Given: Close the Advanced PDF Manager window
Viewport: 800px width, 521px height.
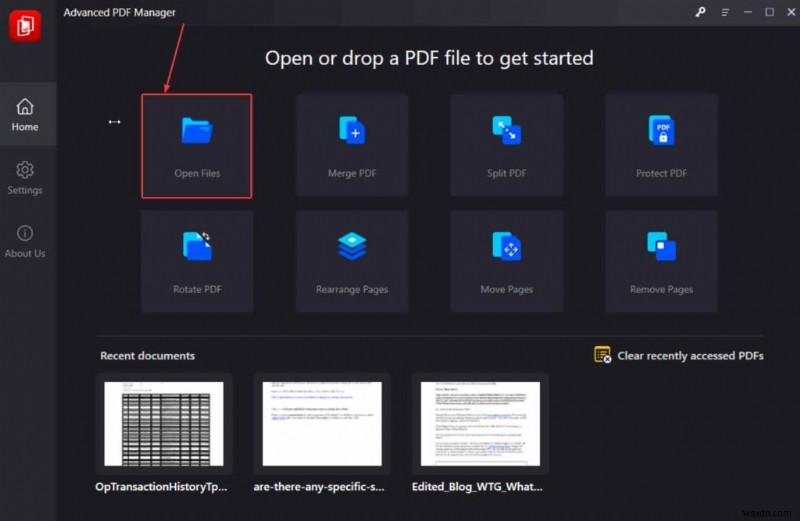Looking at the screenshot, I should pos(791,12).
